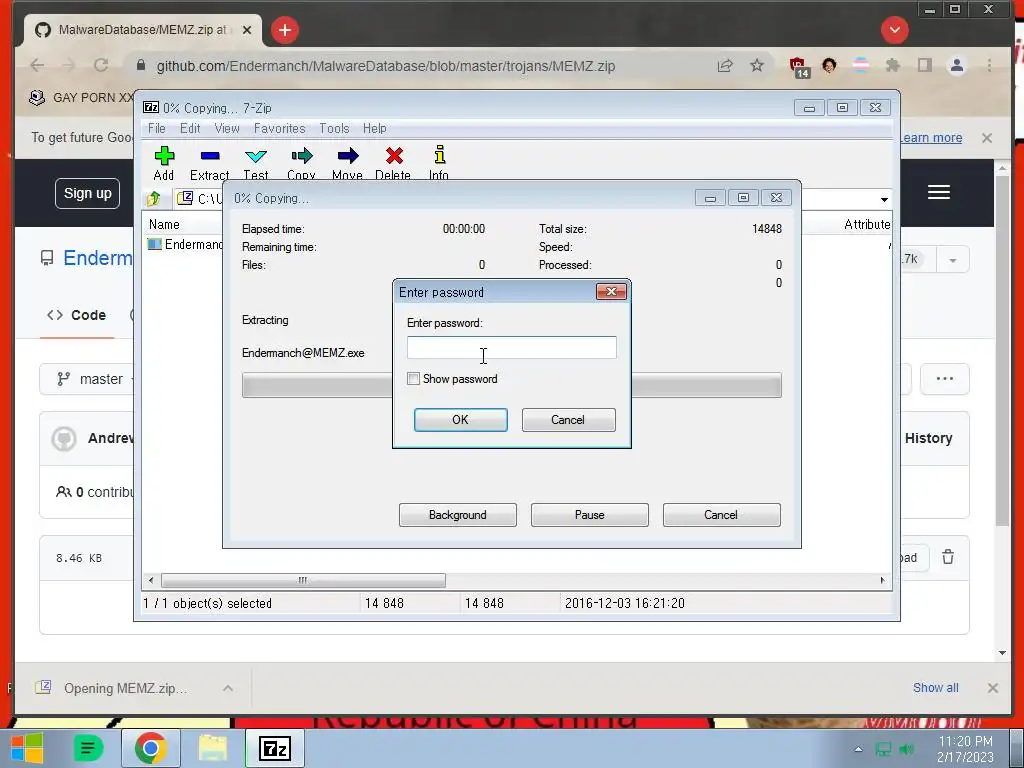Click the 7-Zip taskbar icon
The width and height of the screenshot is (1024, 768).
click(275, 748)
